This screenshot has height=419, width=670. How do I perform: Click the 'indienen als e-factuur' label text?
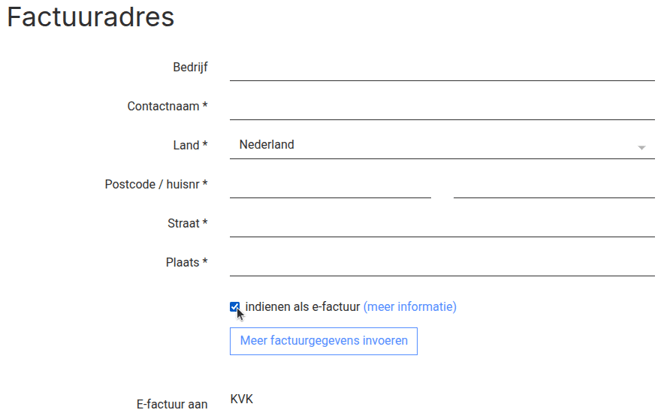[x=302, y=307]
